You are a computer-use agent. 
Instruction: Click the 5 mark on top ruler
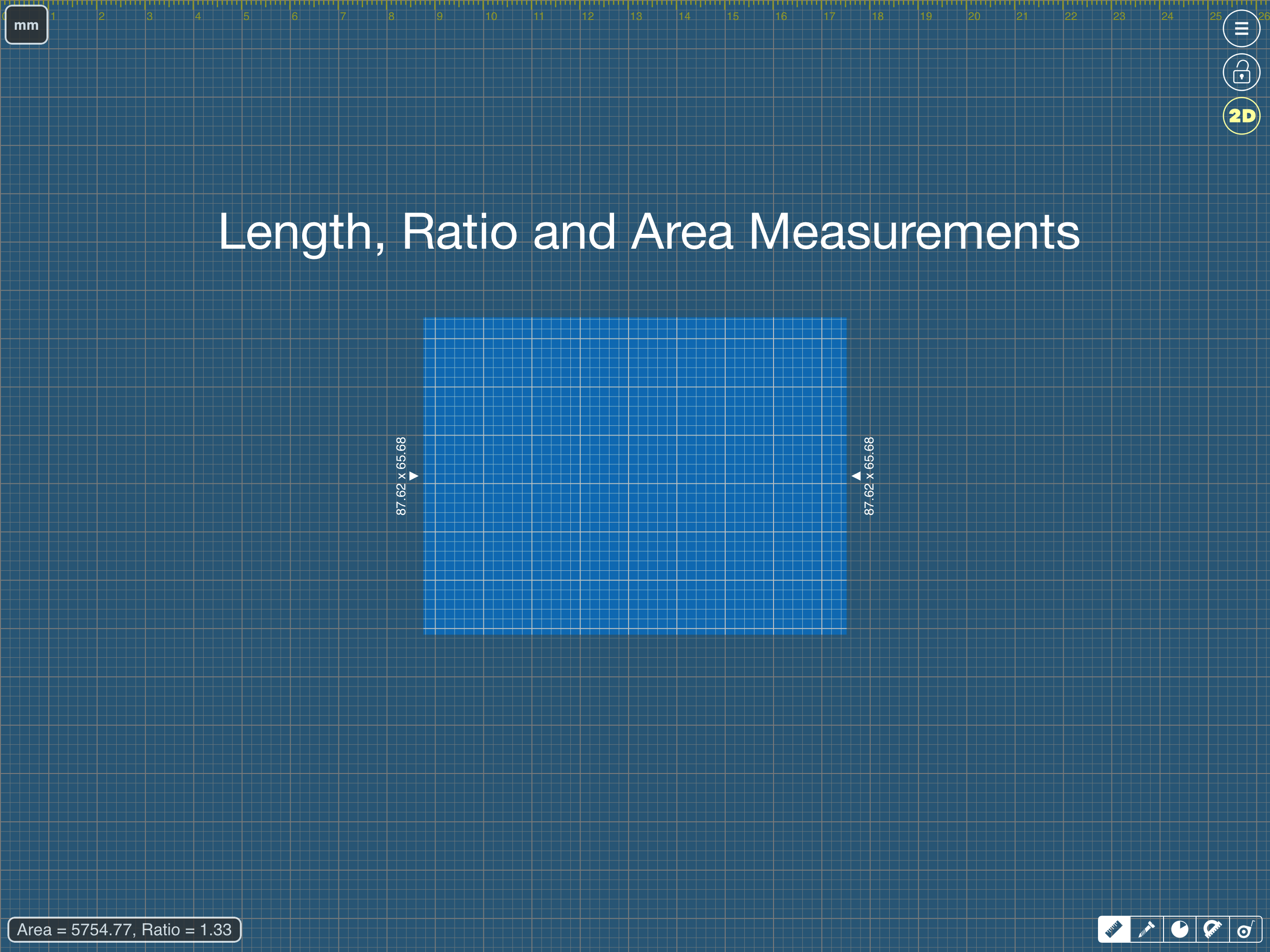(x=246, y=16)
